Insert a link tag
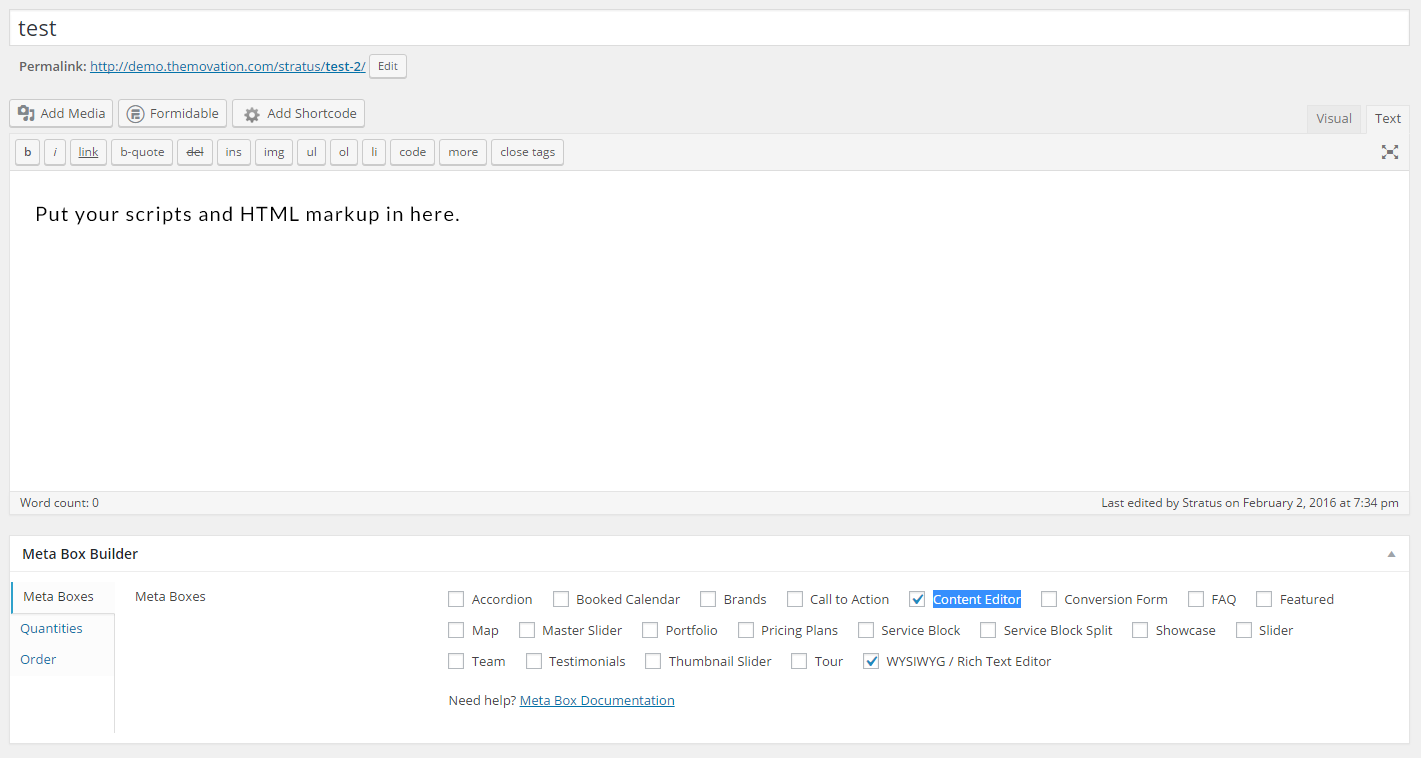The image size is (1421, 758). coord(89,152)
